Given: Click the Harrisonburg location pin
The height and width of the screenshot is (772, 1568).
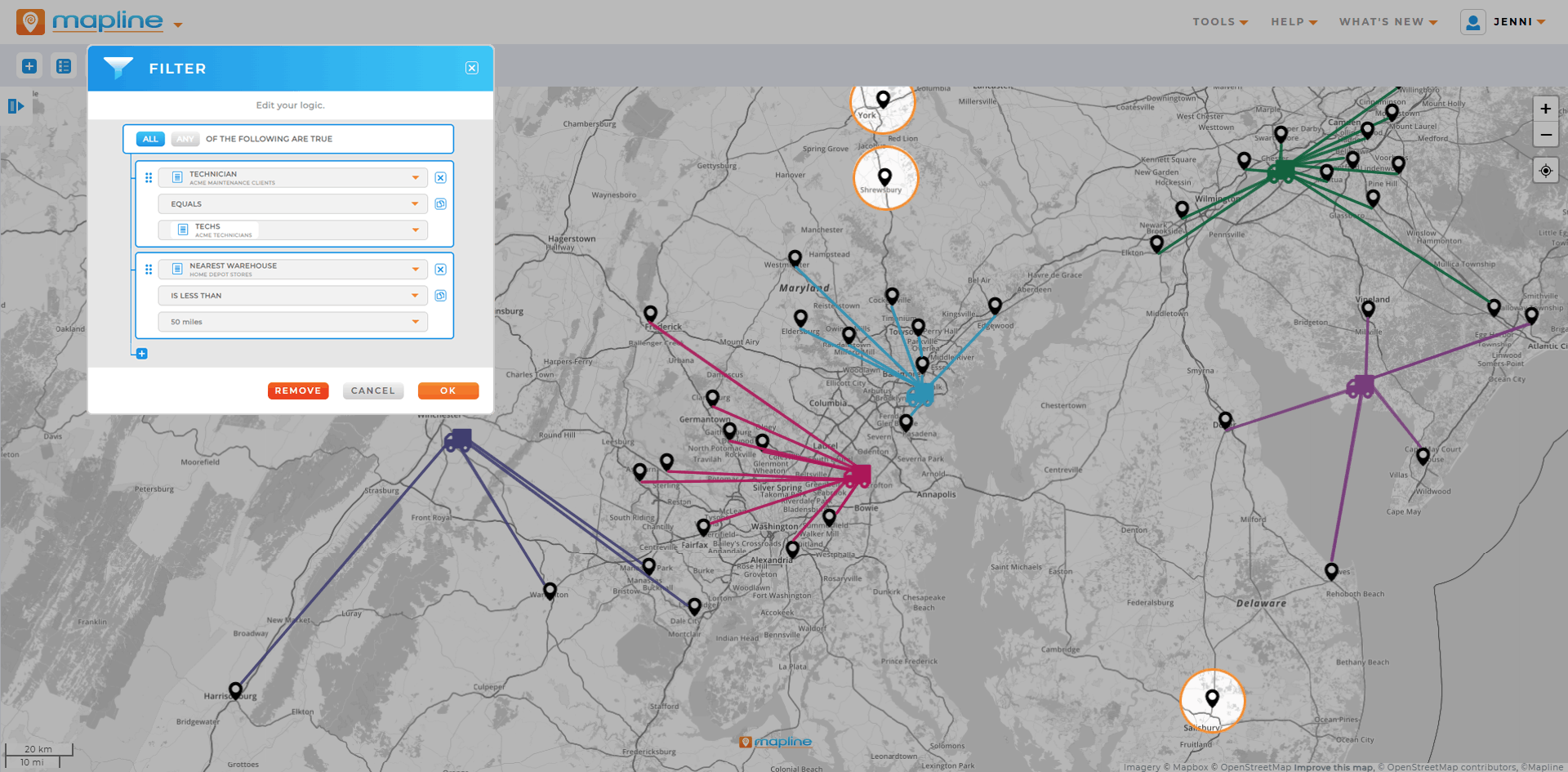Looking at the screenshot, I should coord(235,691).
